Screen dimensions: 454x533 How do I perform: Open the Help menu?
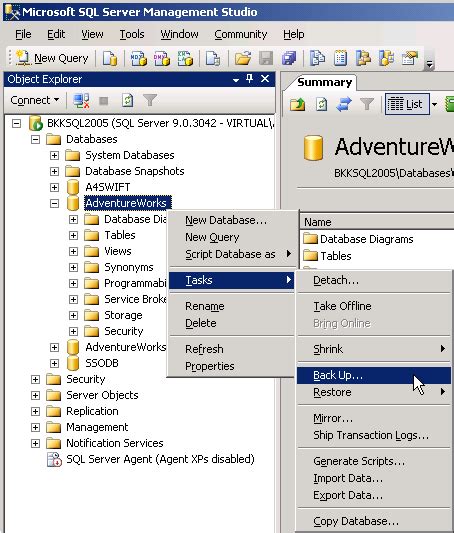click(294, 34)
